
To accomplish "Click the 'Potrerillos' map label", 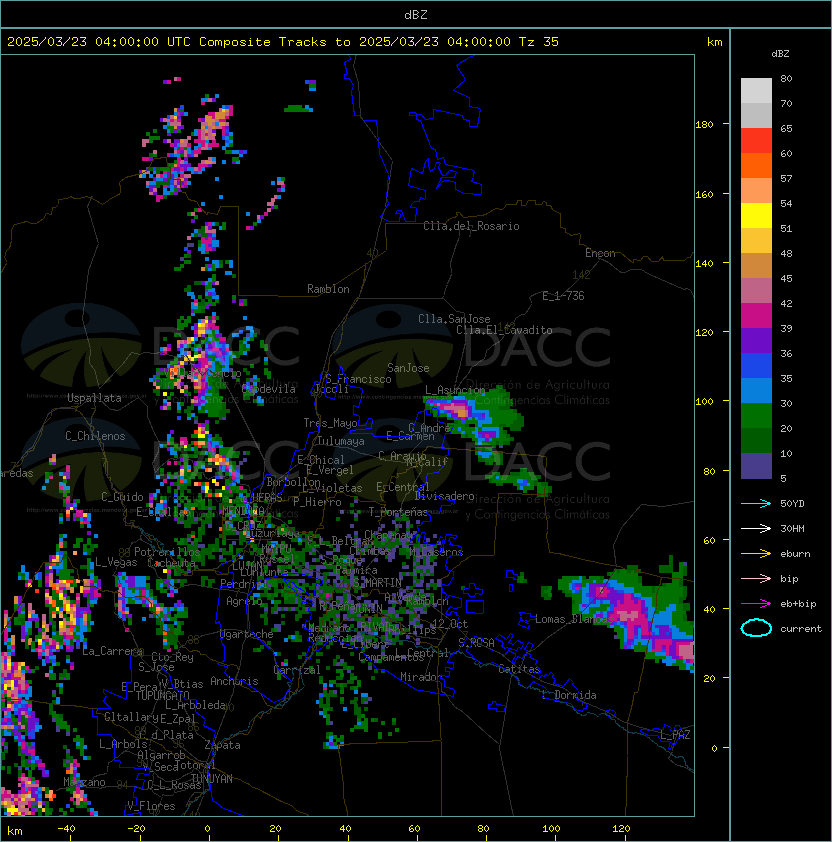I will click(x=167, y=552).
